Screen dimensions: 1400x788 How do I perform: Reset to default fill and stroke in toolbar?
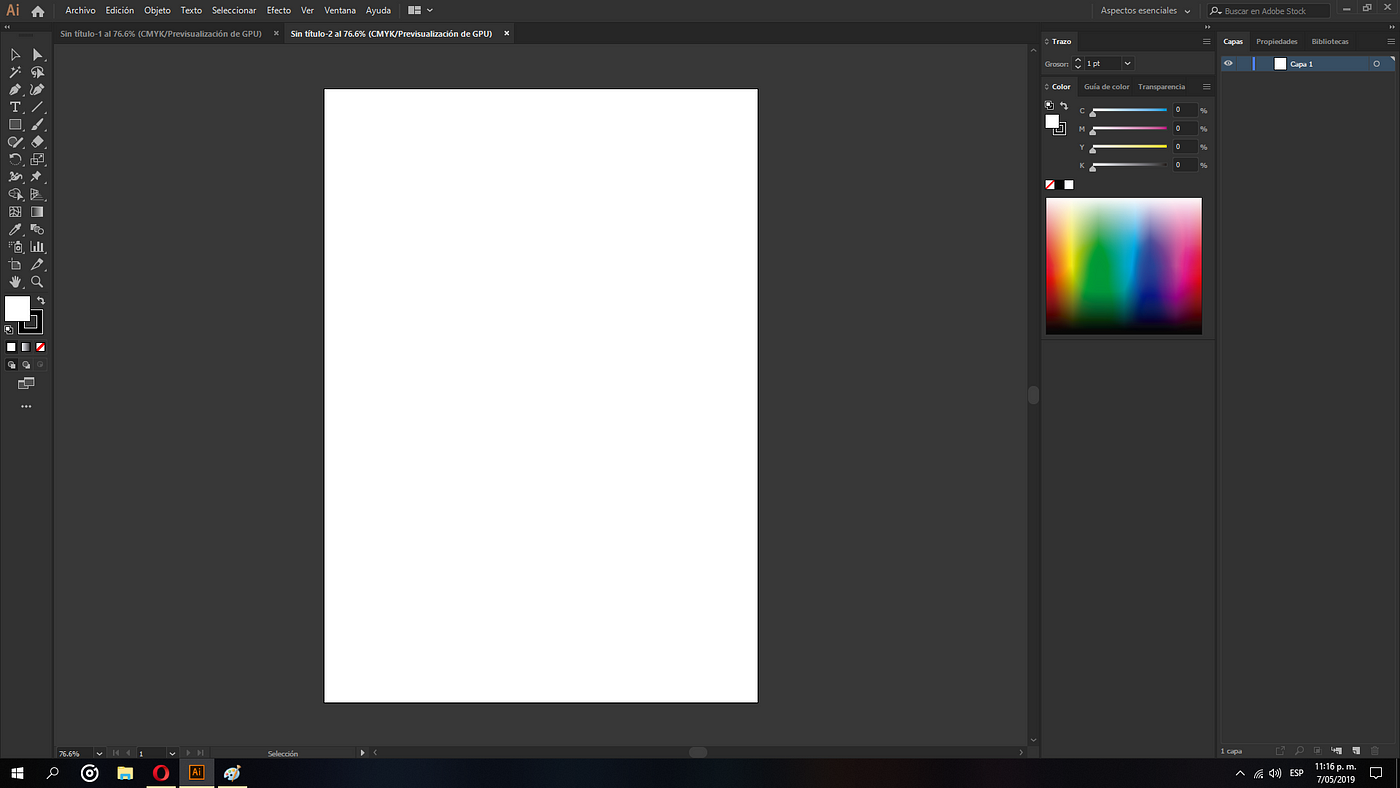[x=9, y=329]
